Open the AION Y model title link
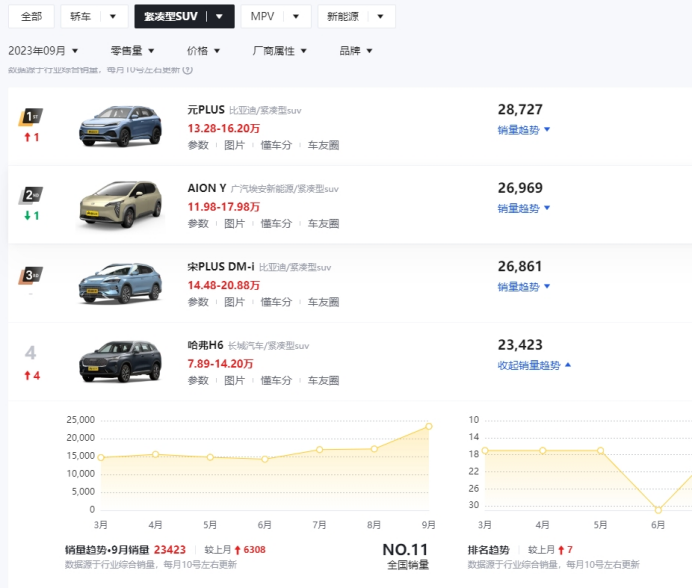The image size is (692, 588). pos(207,188)
